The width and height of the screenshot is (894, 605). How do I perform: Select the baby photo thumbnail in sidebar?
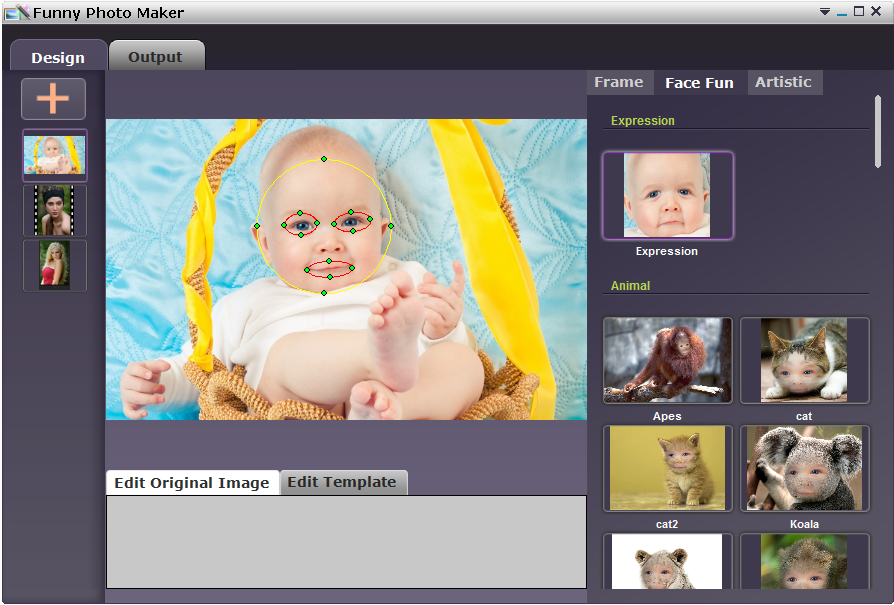coord(55,155)
